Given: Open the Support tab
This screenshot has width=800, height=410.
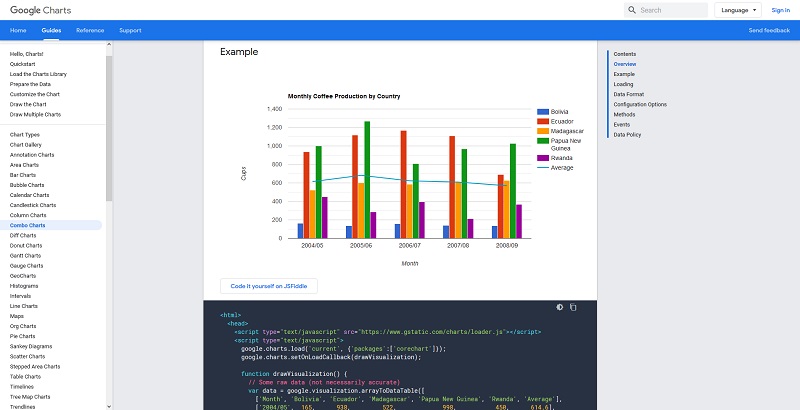Looking at the screenshot, I should point(130,30).
